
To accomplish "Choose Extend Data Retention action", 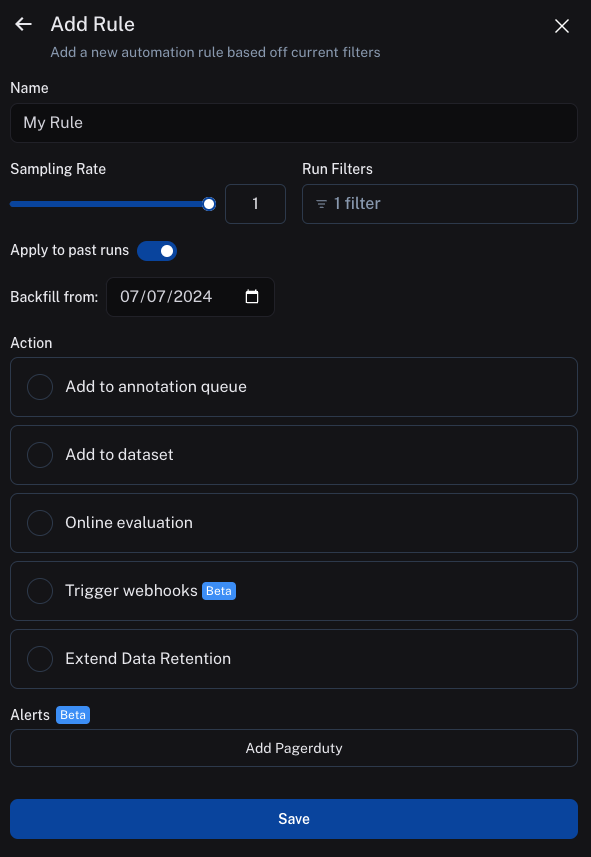I will pyautogui.click(x=294, y=659).
